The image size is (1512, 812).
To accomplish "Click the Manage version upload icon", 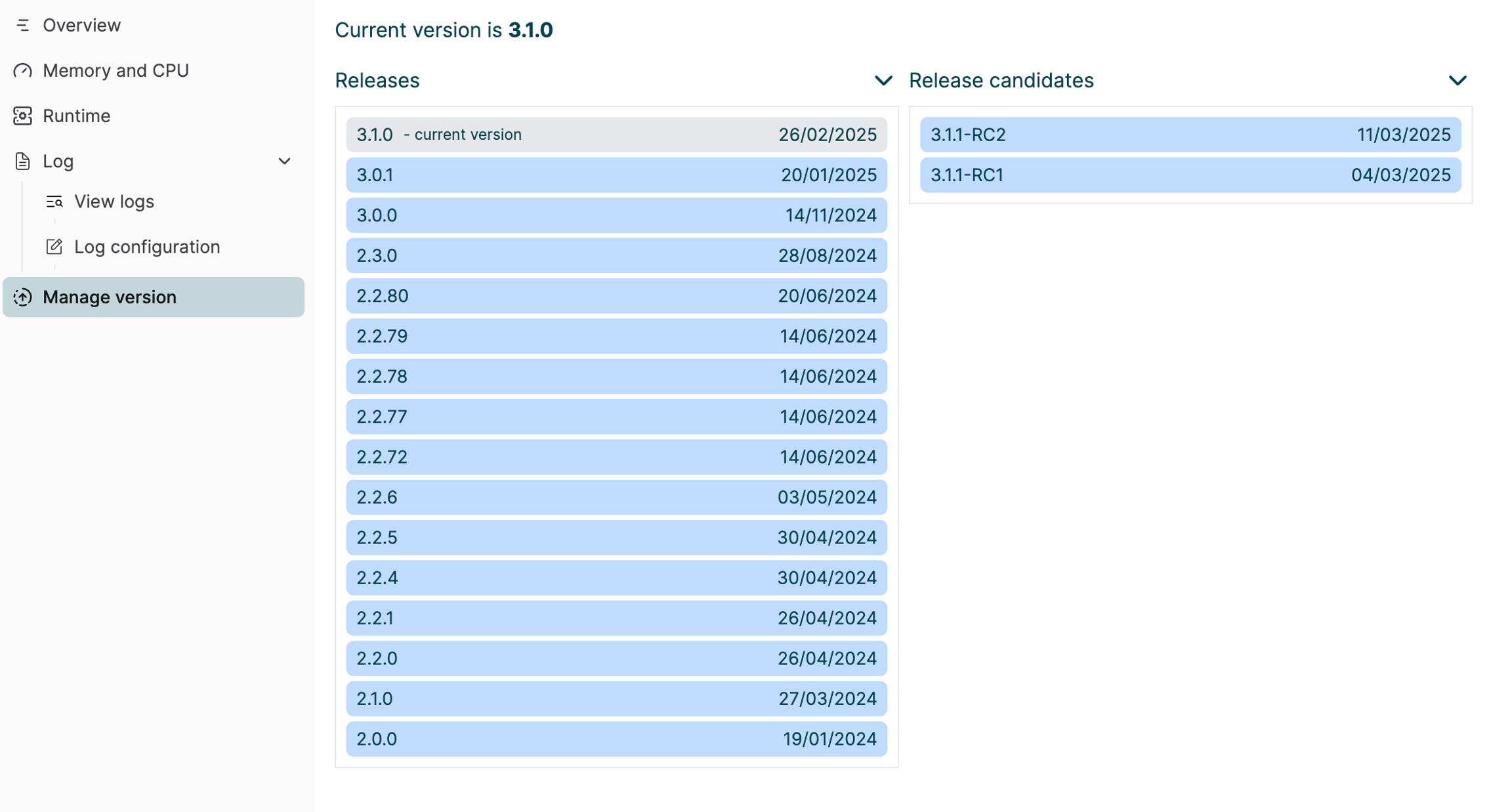I will tap(23, 297).
